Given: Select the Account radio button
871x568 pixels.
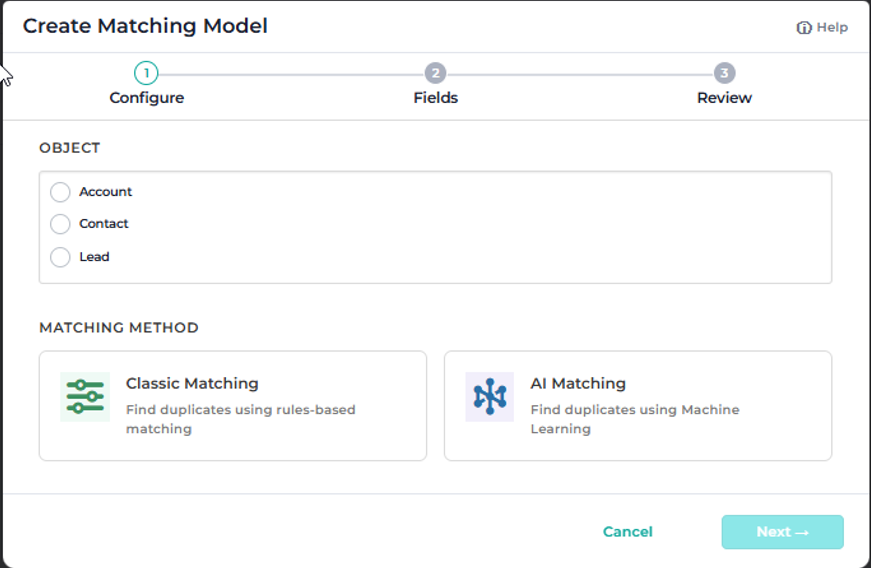Looking at the screenshot, I should 60,192.
